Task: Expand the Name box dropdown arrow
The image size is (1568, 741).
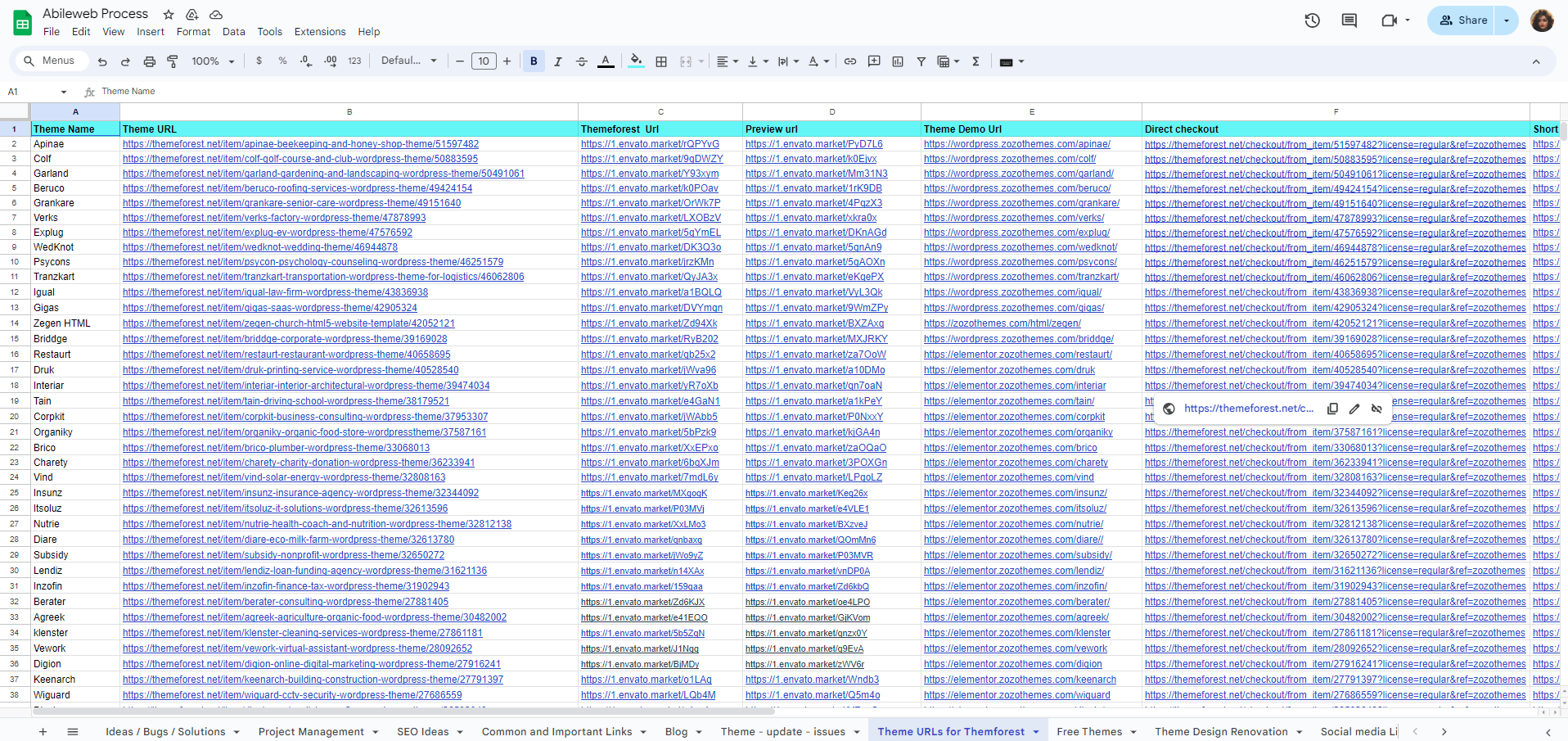Action: click(x=64, y=92)
